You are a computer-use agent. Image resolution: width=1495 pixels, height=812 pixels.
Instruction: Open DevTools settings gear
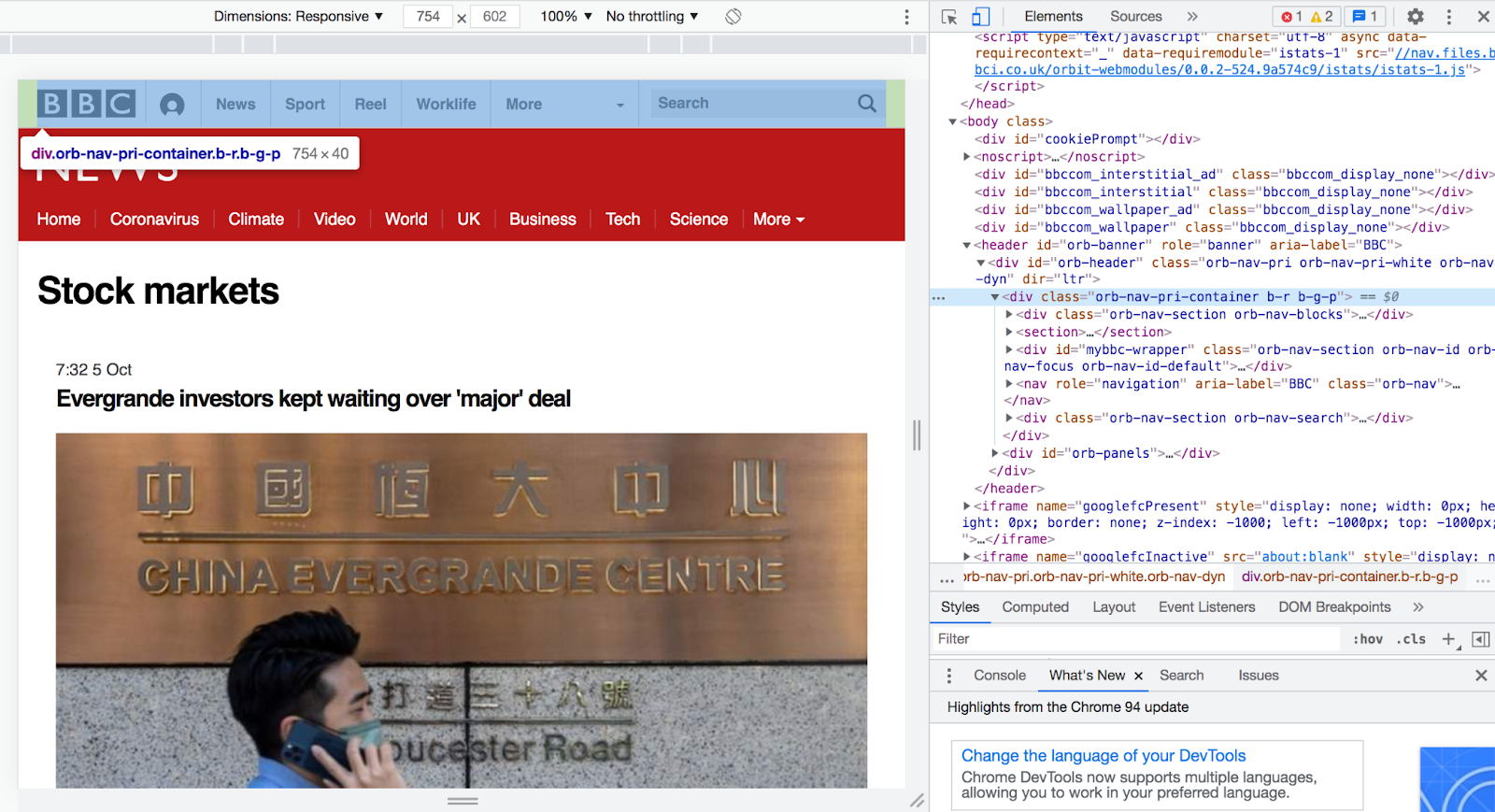point(1416,17)
